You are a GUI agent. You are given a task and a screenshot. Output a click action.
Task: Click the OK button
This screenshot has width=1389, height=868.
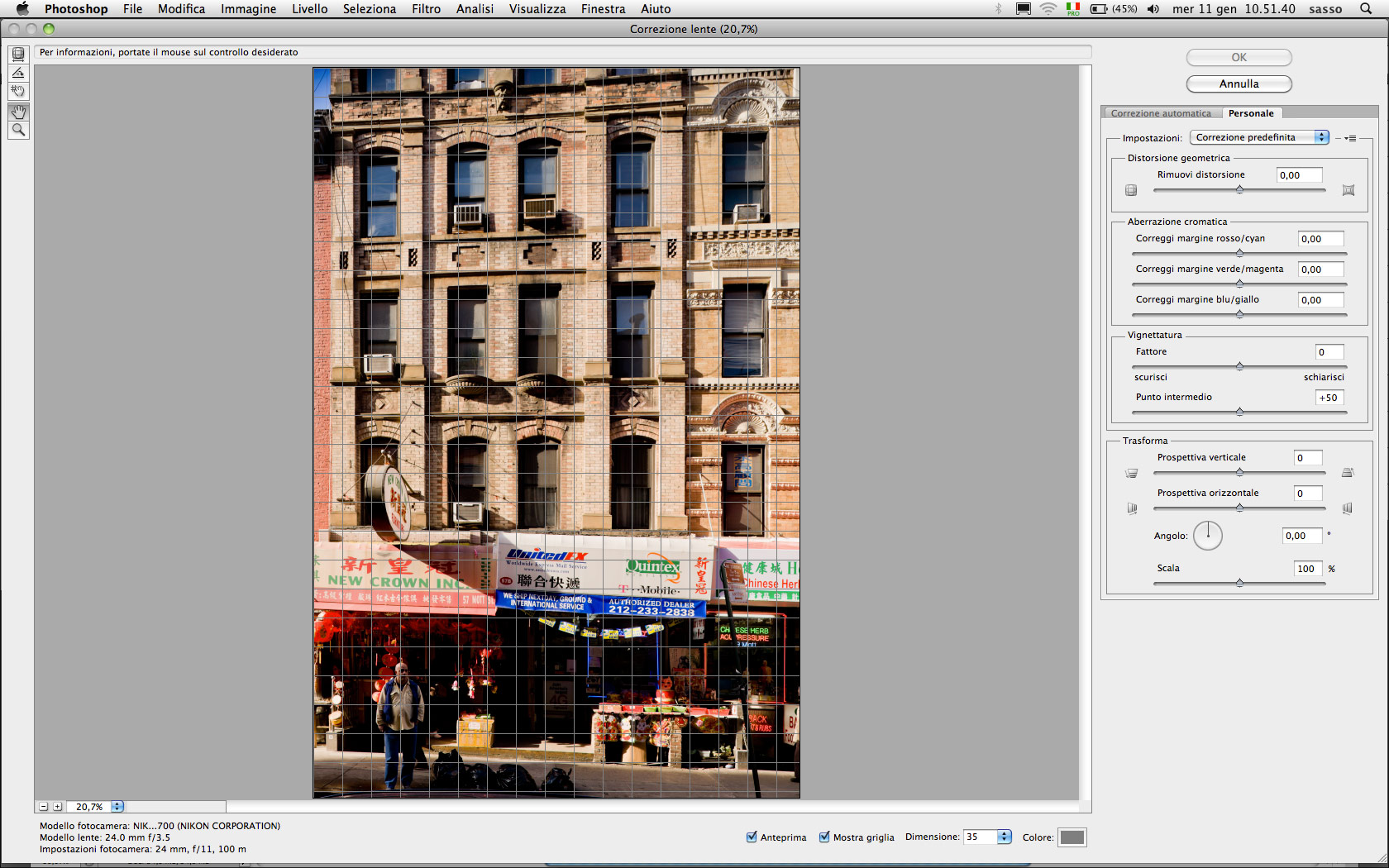tap(1239, 57)
